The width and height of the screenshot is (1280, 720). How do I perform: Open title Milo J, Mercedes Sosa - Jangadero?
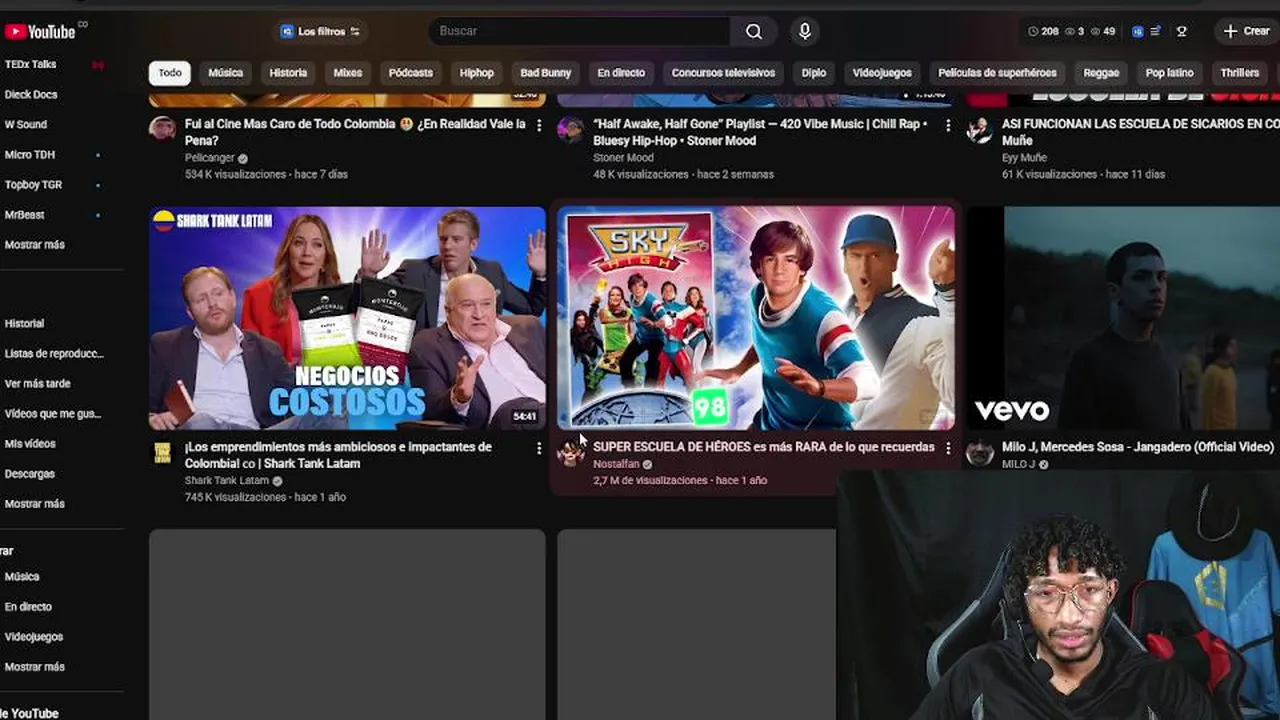[1138, 447]
